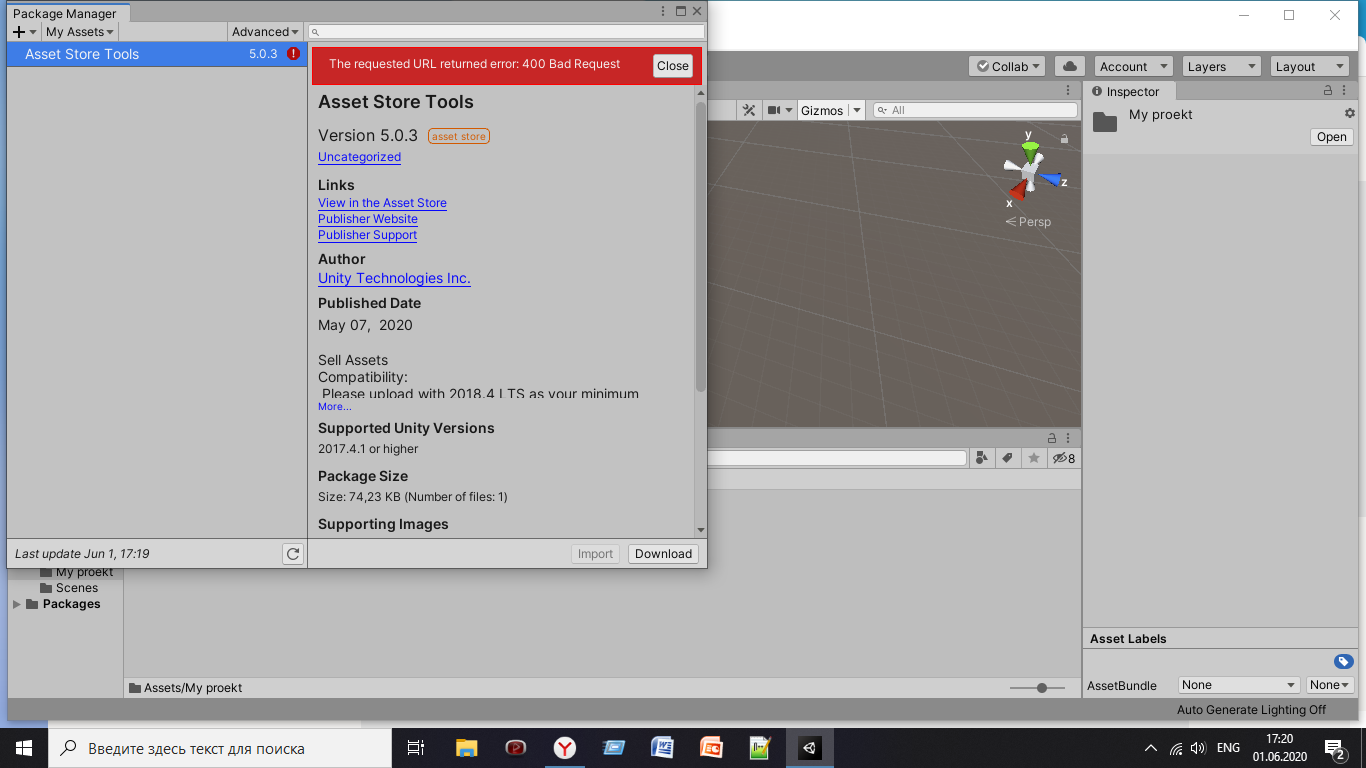Viewport: 1366px width, 768px height.
Task: Open File Explorer from the taskbar
Action: pos(467,748)
